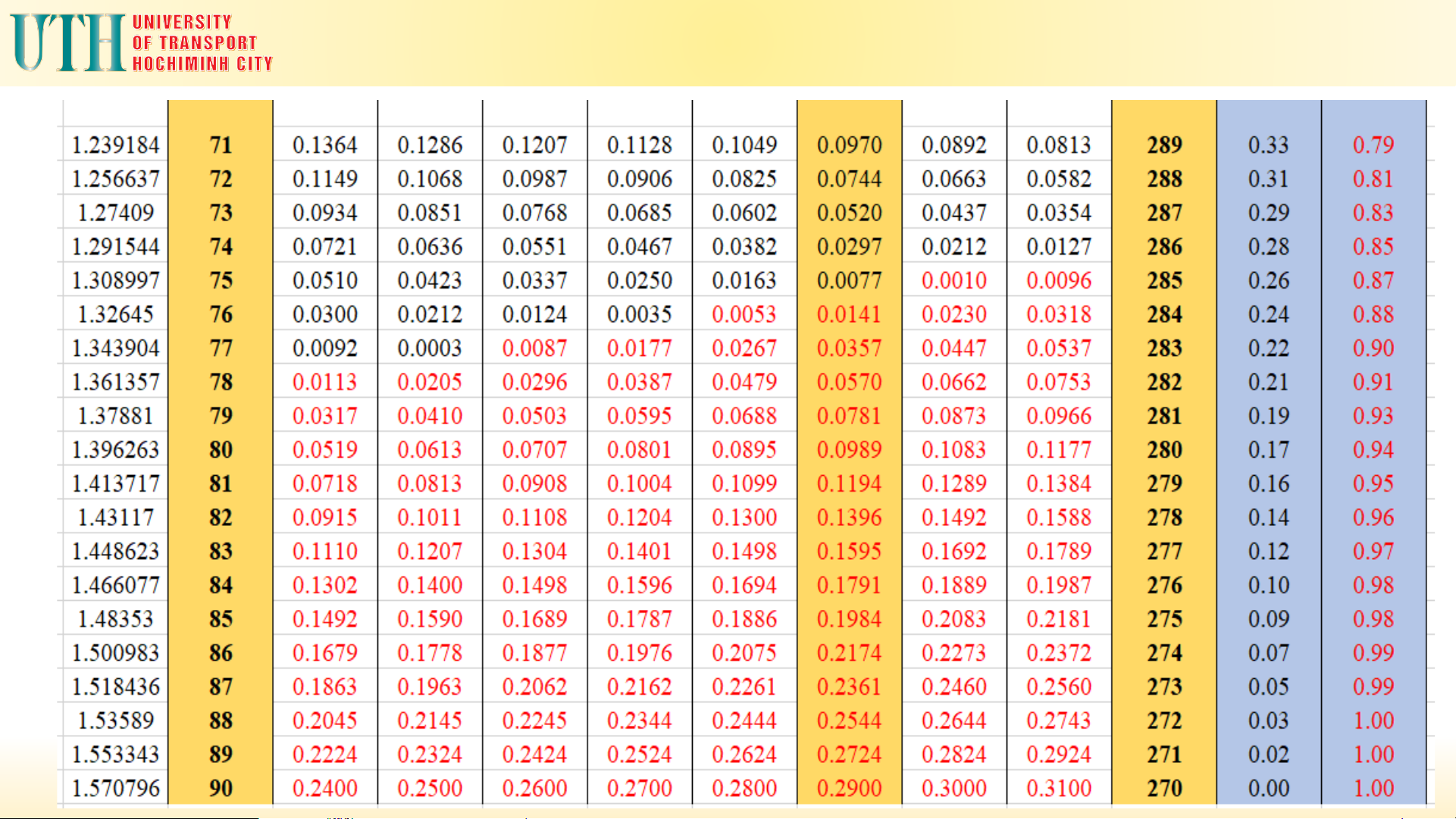Click the cell showing 1.570796
Viewport: 1456px width, 819px height.
pyautogui.click(x=115, y=788)
